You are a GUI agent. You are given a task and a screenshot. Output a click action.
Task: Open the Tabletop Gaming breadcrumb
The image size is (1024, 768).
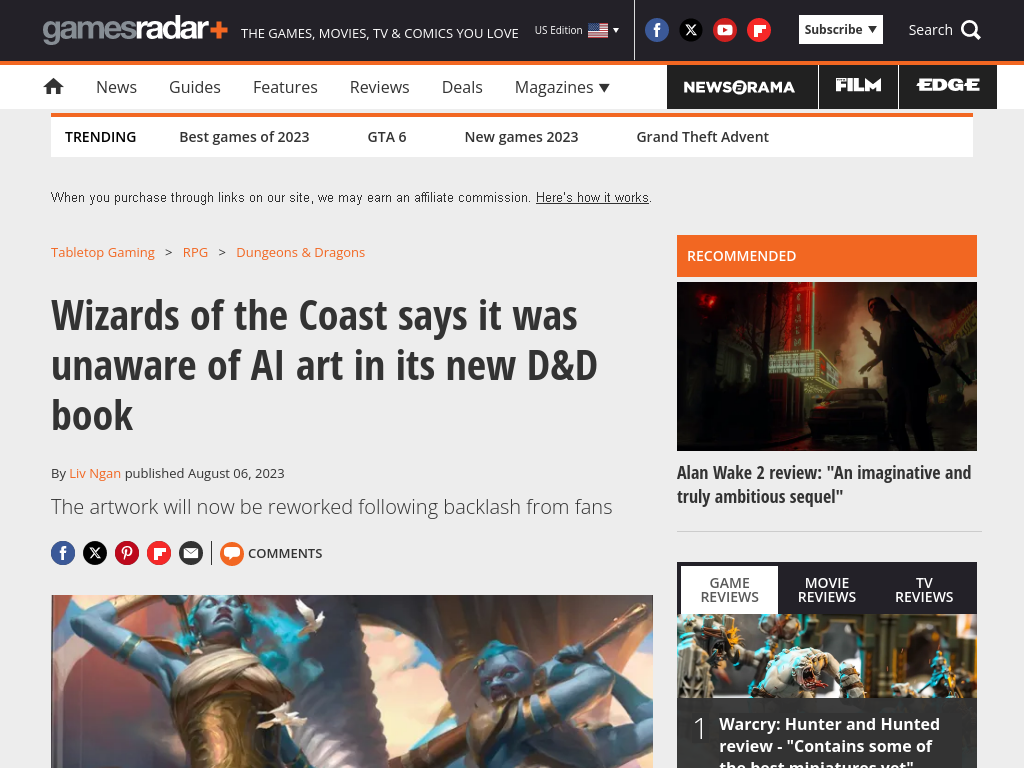coord(103,252)
